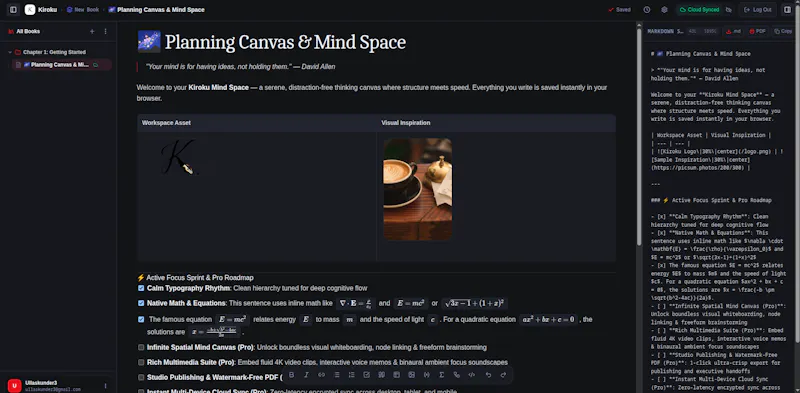The height and width of the screenshot is (393, 800).
Task: Insert a link from floating toolbar
Action: click(x=321, y=375)
